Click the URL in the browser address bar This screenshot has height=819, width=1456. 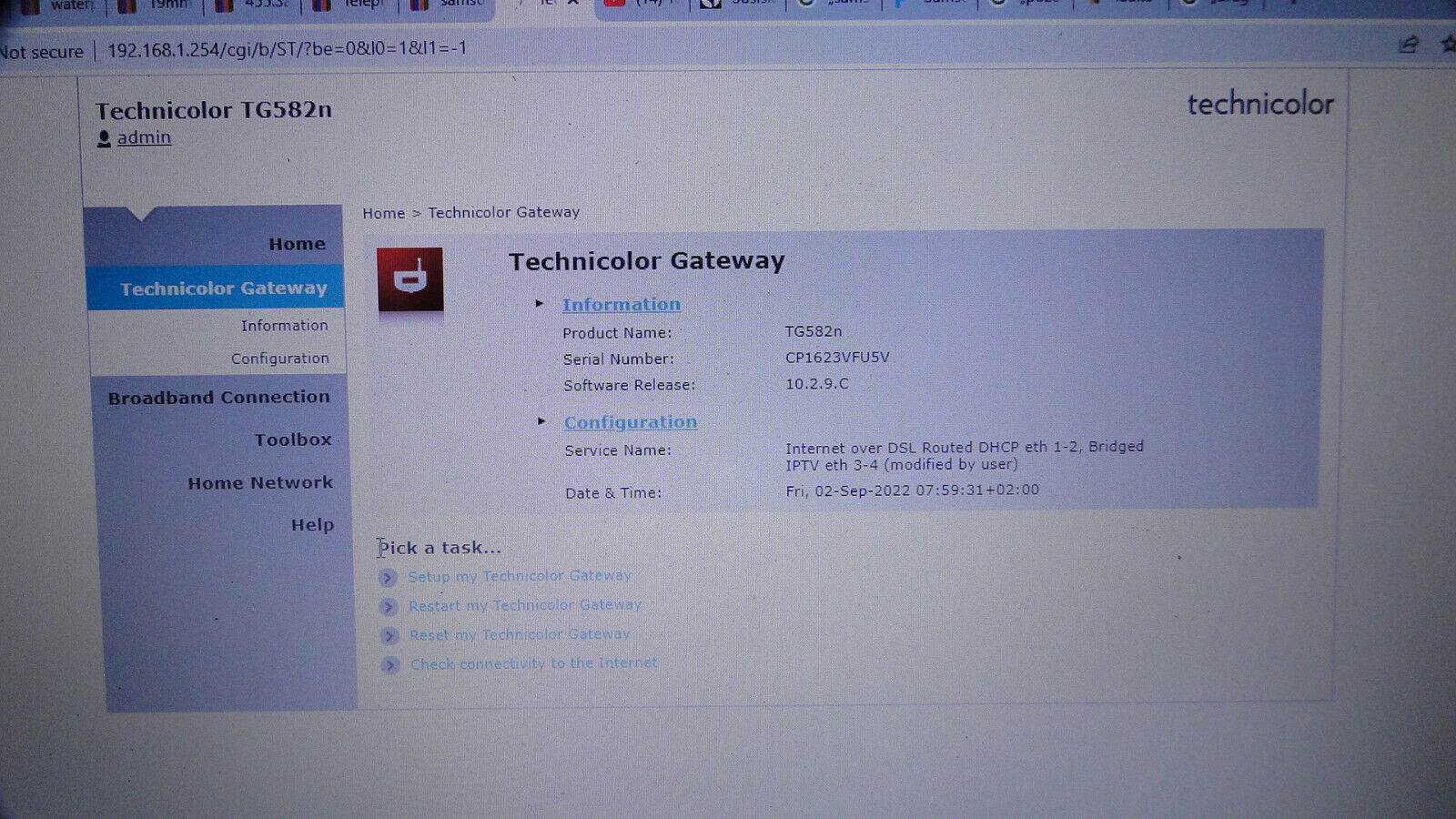click(x=287, y=48)
